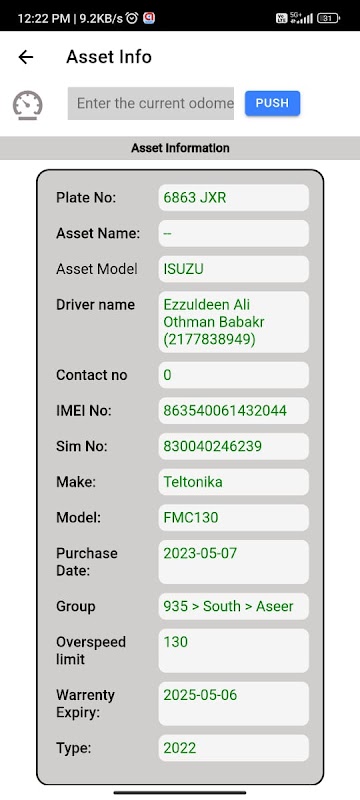Tap the Model: label
The height and width of the screenshot is (800, 360).
pyautogui.click(x=79, y=518)
